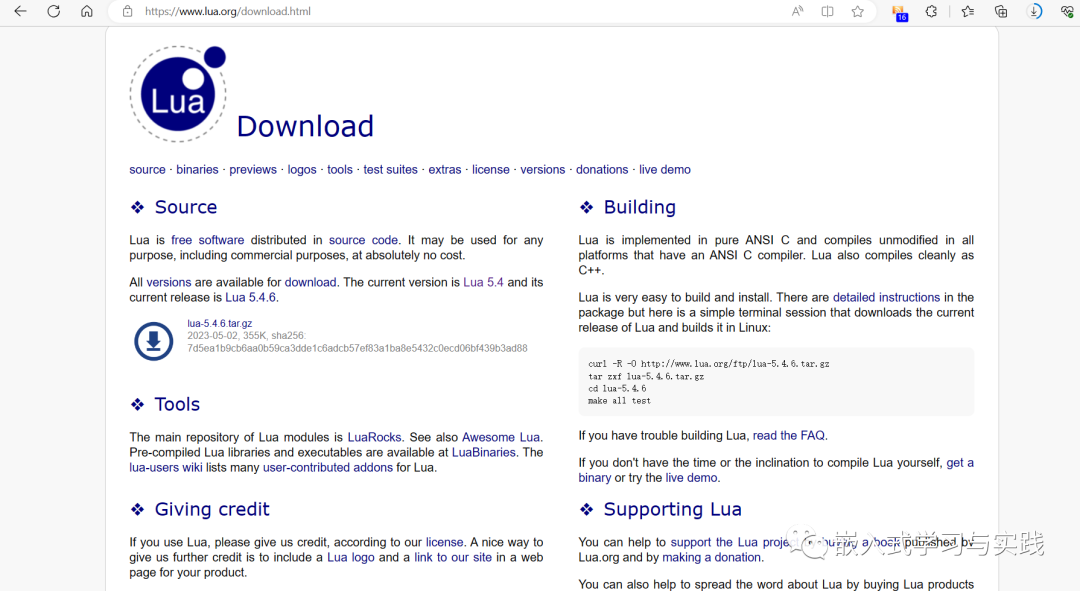1080x591 pixels.
Task: Click the sha256 hash text
Action: click(x=357, y=348)
